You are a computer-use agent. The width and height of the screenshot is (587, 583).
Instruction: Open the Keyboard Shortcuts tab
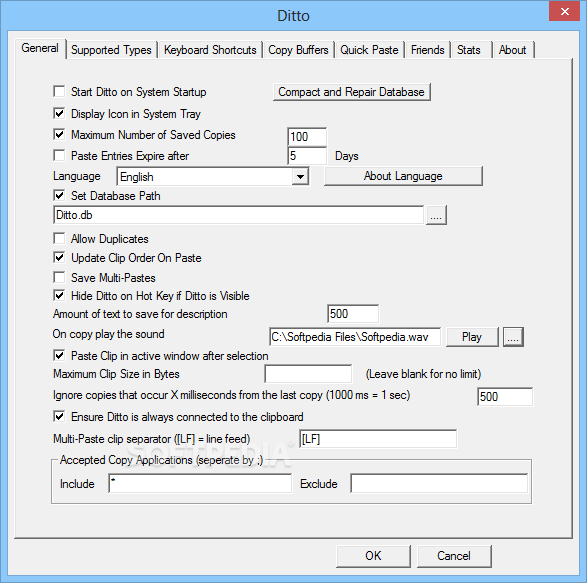point(210,50)
